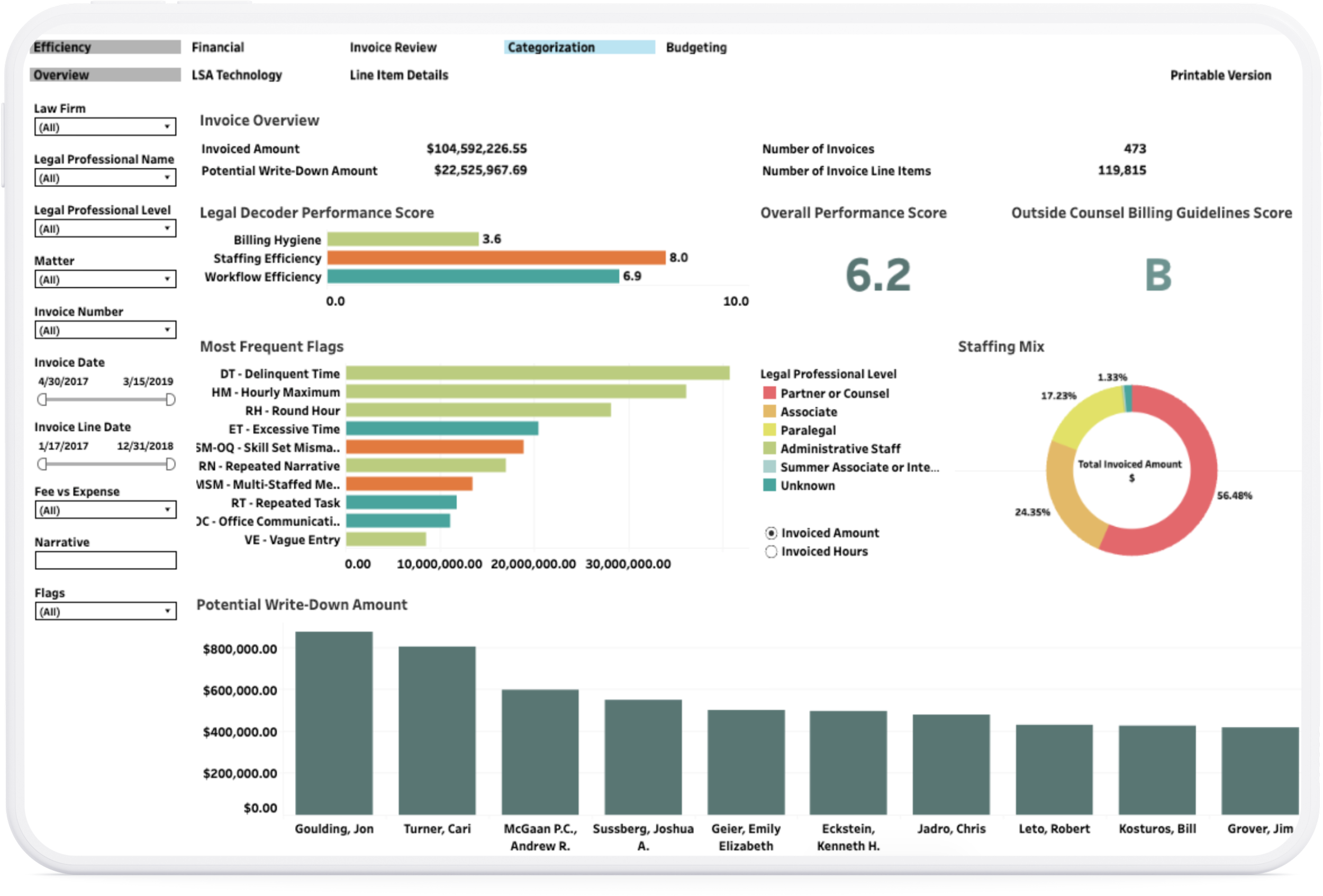Select the Invoiced Amount radio button
Screen dimensions: 1323x896
click(x=772, y=533)
